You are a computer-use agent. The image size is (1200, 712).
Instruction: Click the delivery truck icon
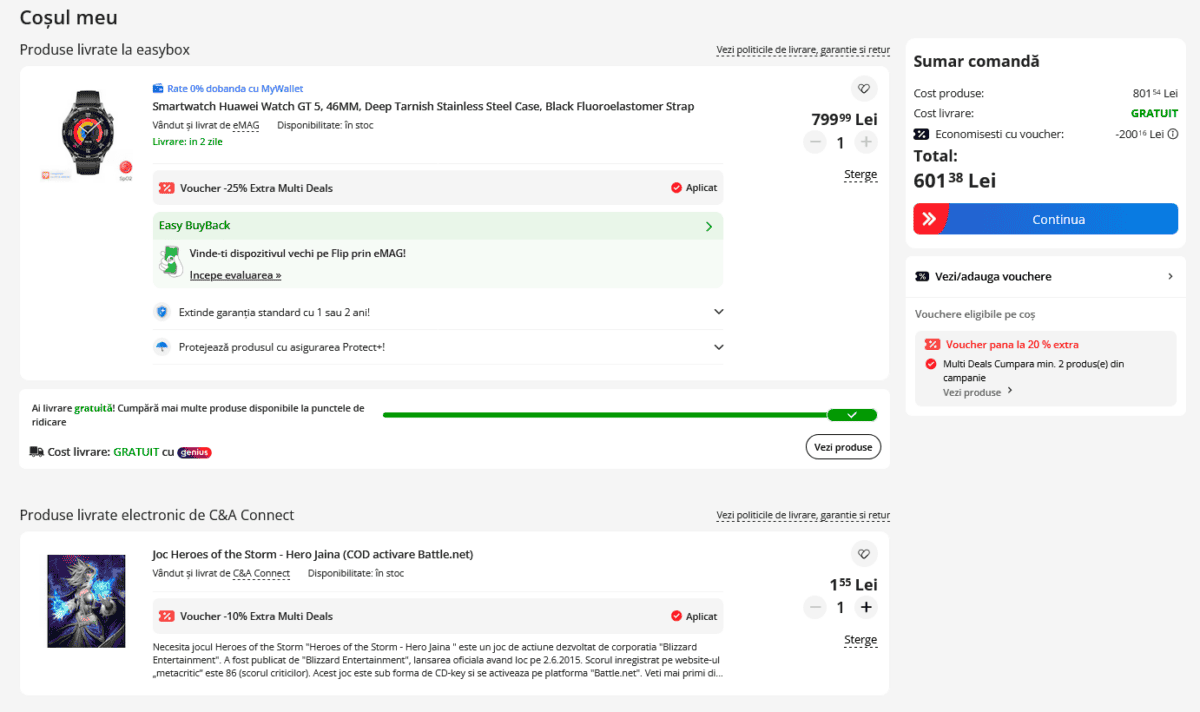(x=37, y=452)
